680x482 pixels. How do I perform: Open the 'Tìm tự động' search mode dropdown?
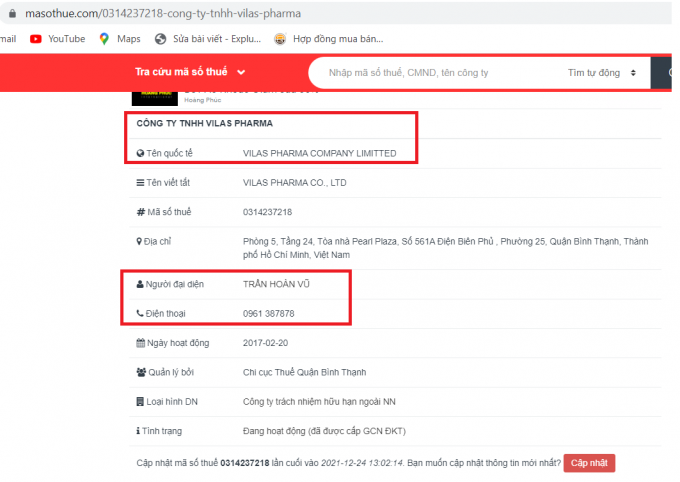[602, 73]
